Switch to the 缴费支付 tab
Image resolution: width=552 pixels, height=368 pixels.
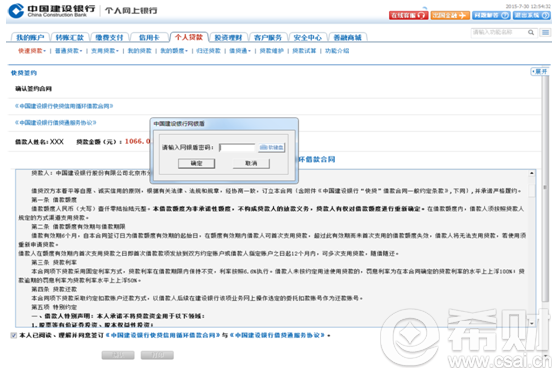click(x=109, y=37)
